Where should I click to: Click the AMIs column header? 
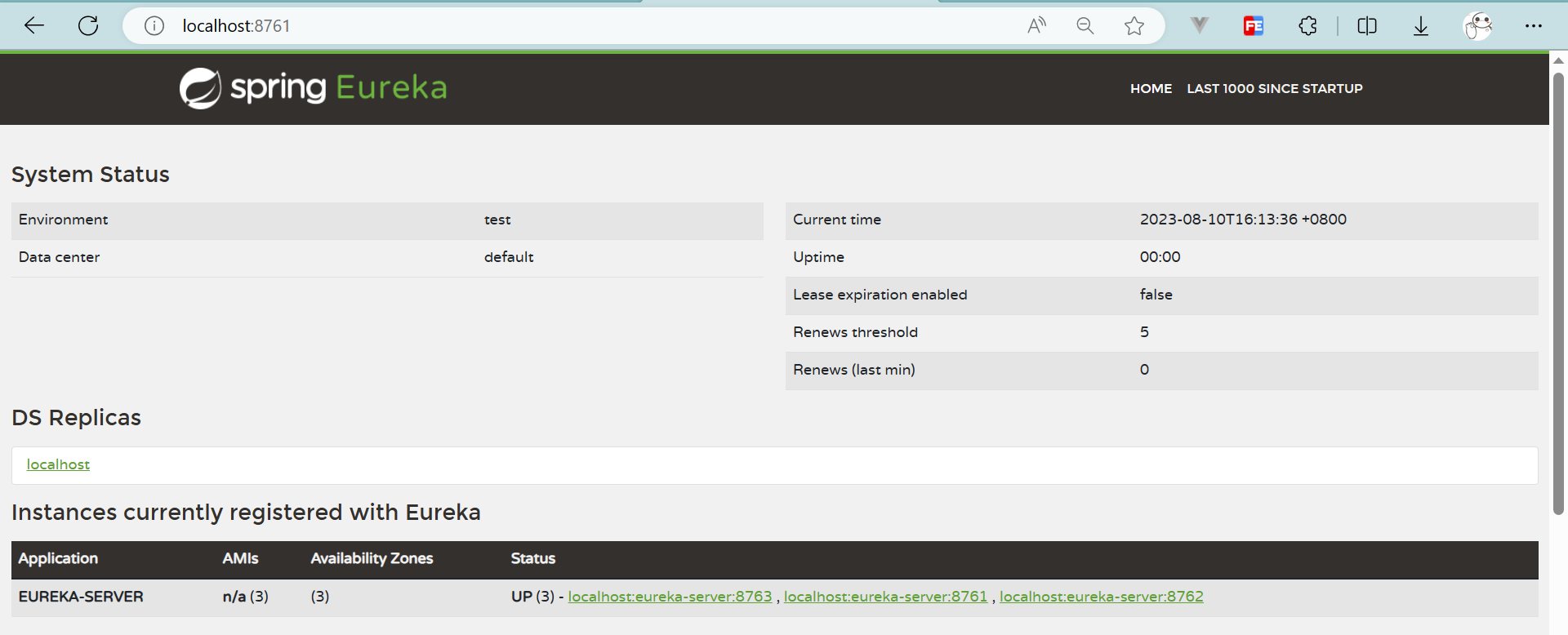point(240,558)
